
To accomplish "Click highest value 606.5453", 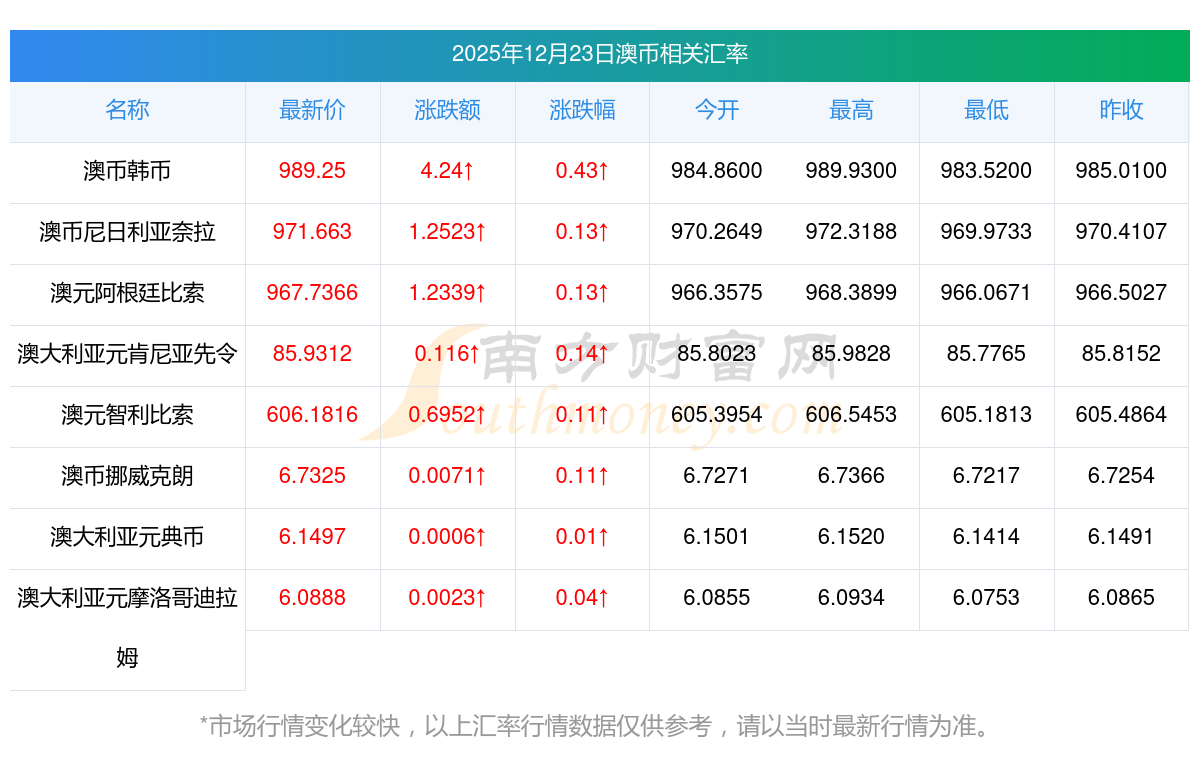I will tap(851, 415).
